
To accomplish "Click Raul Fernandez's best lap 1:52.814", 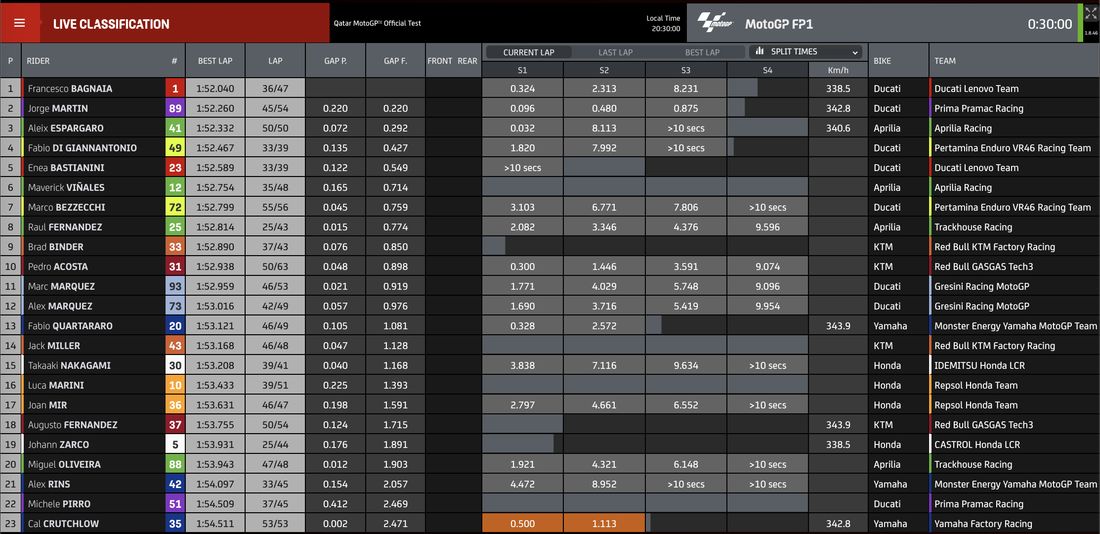I will click(x=215, y=227).
